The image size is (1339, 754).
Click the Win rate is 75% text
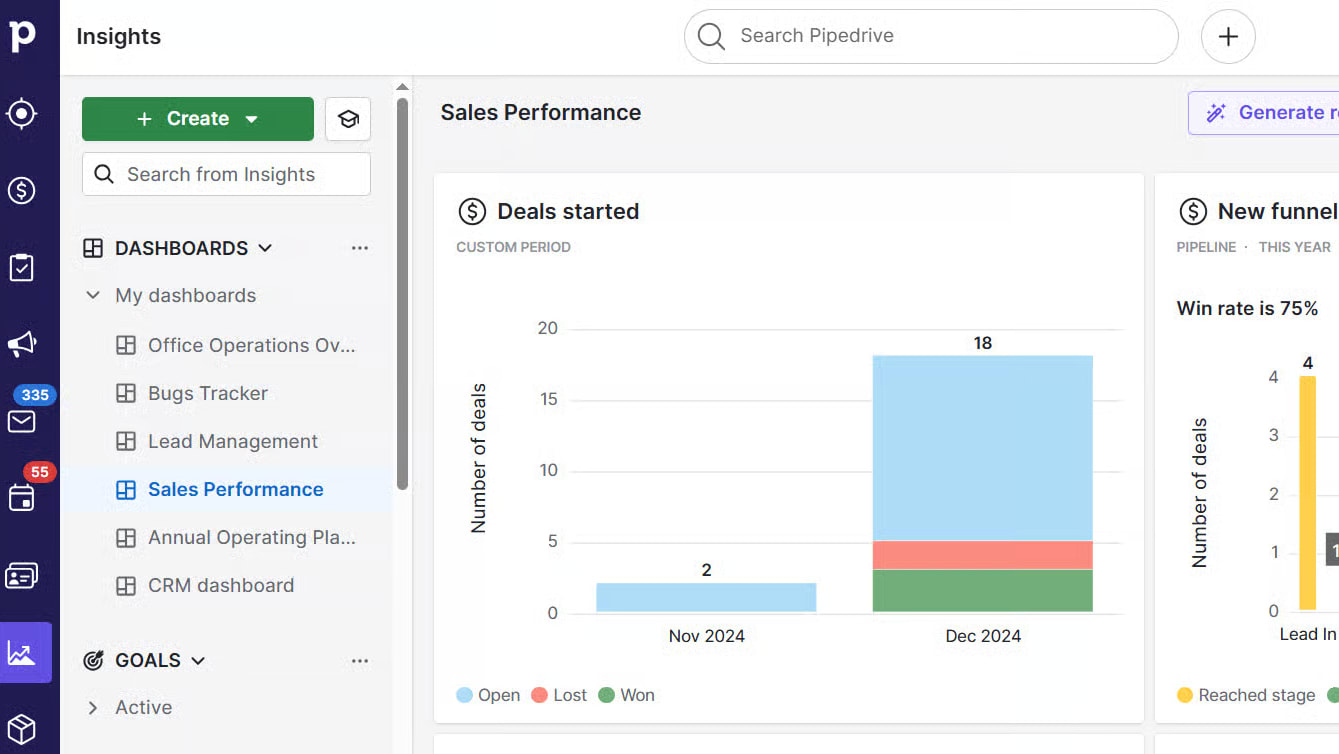click(x=1247, y=309)
